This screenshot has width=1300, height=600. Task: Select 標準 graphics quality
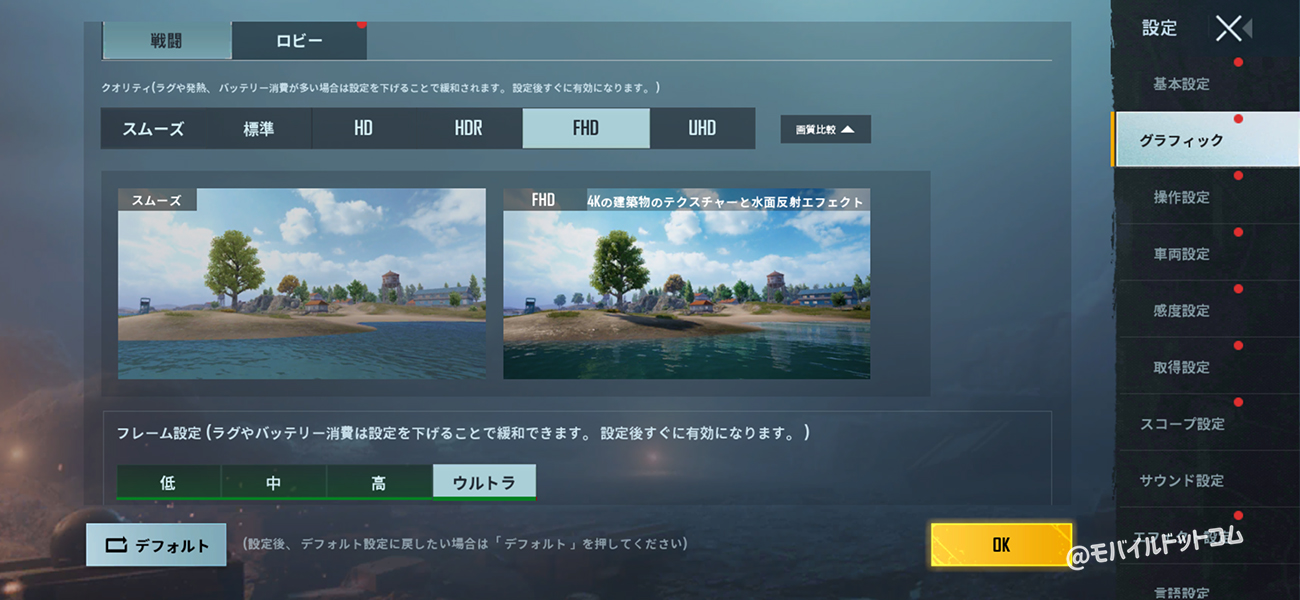tap(259, 129)
